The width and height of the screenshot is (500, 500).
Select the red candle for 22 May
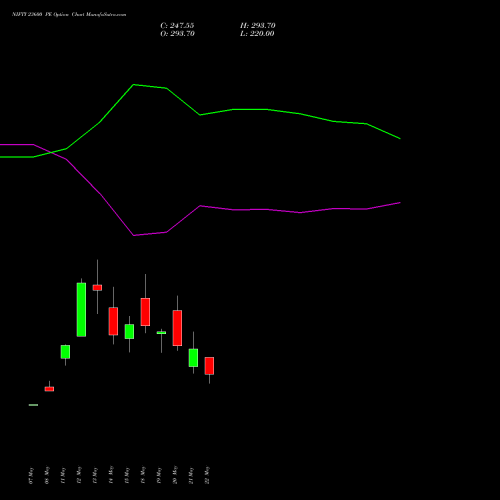click(x=209, y=366)
